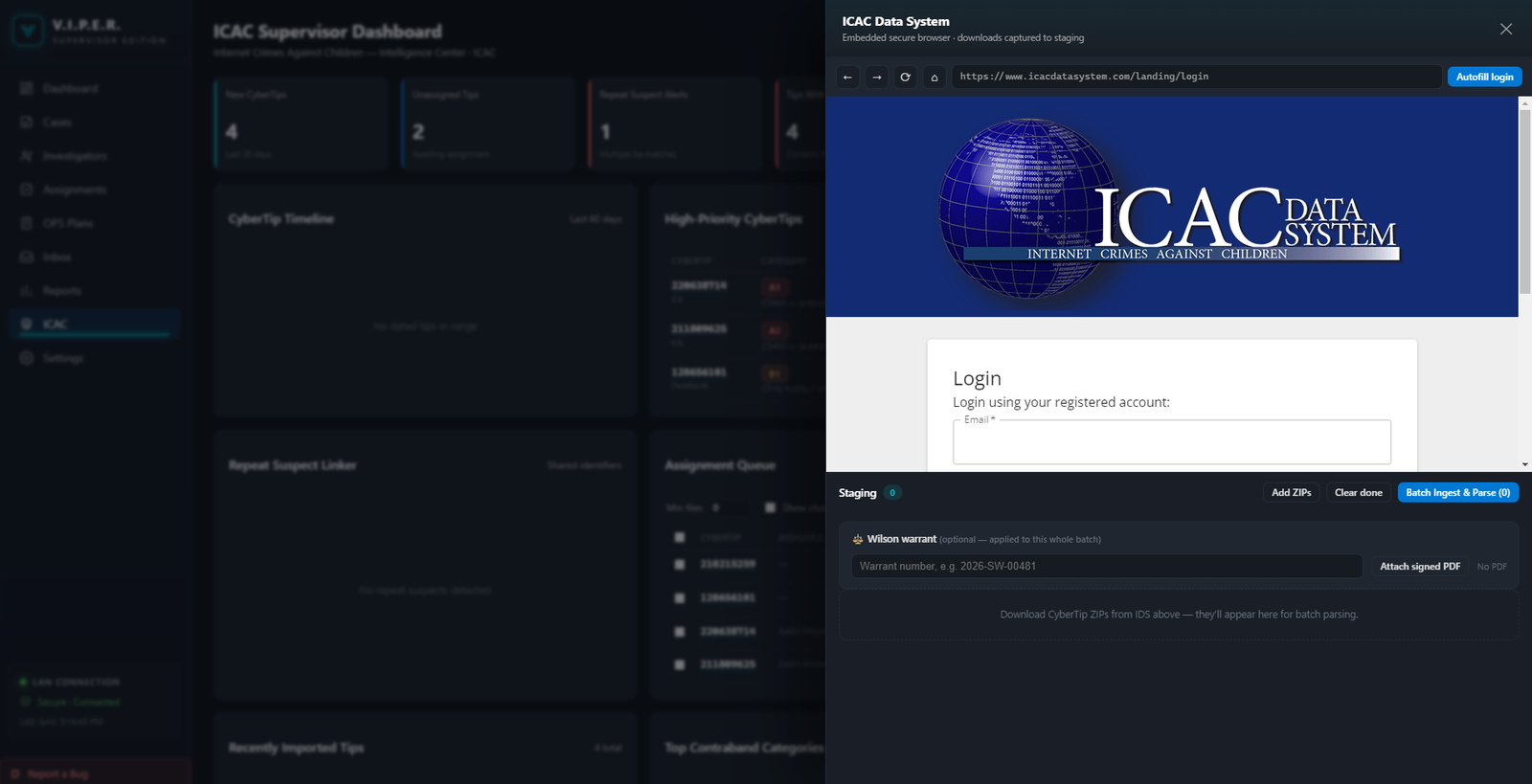
Task: Click the Clear done button
Action: [x=1358, y=492]
